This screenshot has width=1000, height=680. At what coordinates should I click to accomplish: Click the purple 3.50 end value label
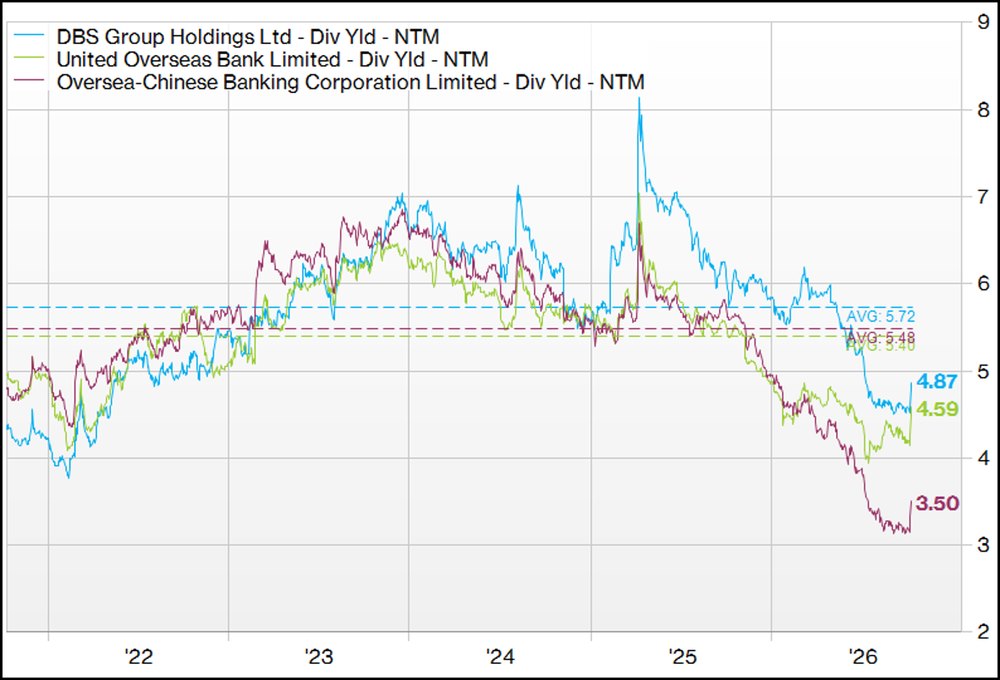pos(937,503)
